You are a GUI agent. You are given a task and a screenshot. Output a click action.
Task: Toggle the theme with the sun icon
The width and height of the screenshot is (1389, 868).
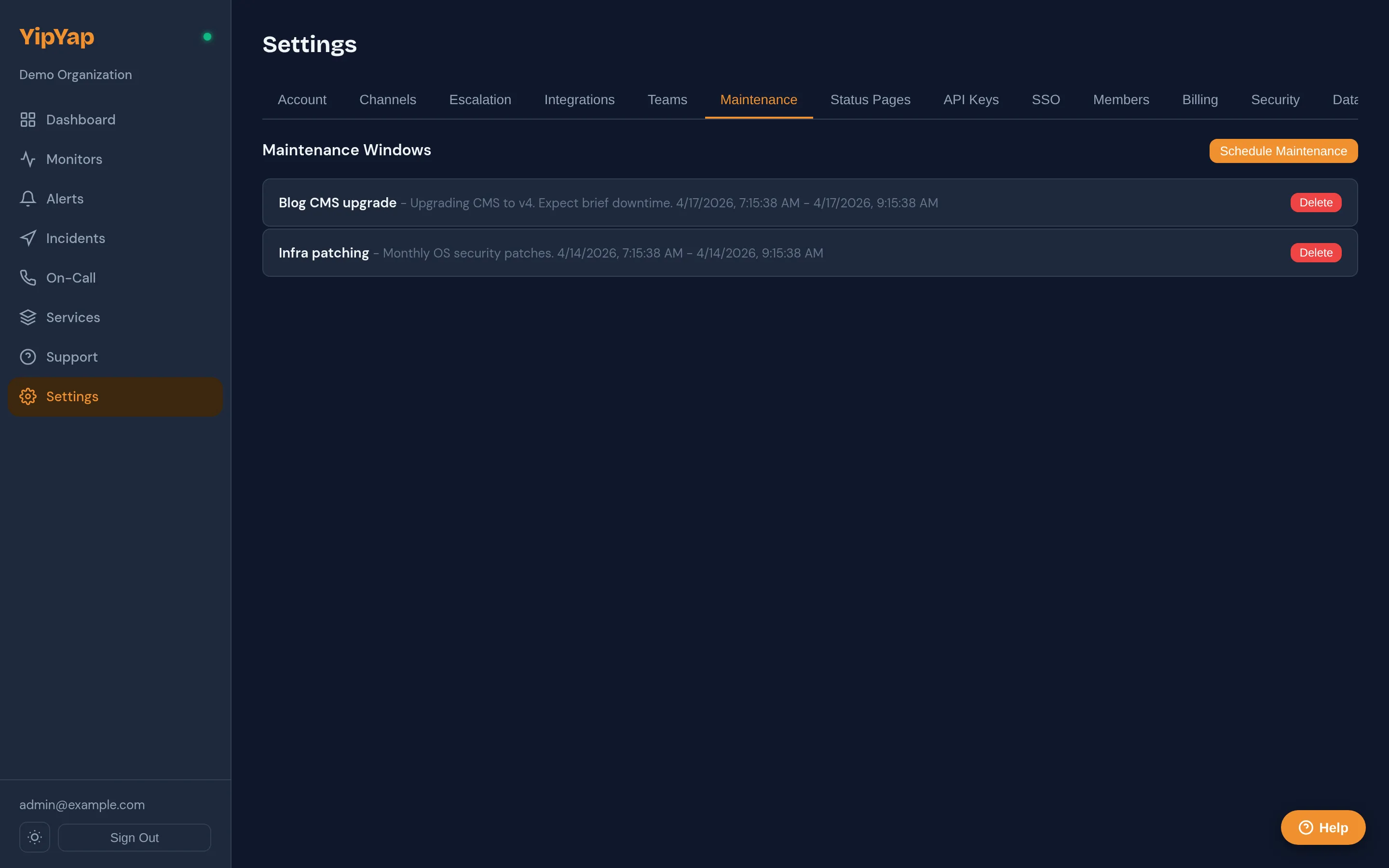pos(34,837)
